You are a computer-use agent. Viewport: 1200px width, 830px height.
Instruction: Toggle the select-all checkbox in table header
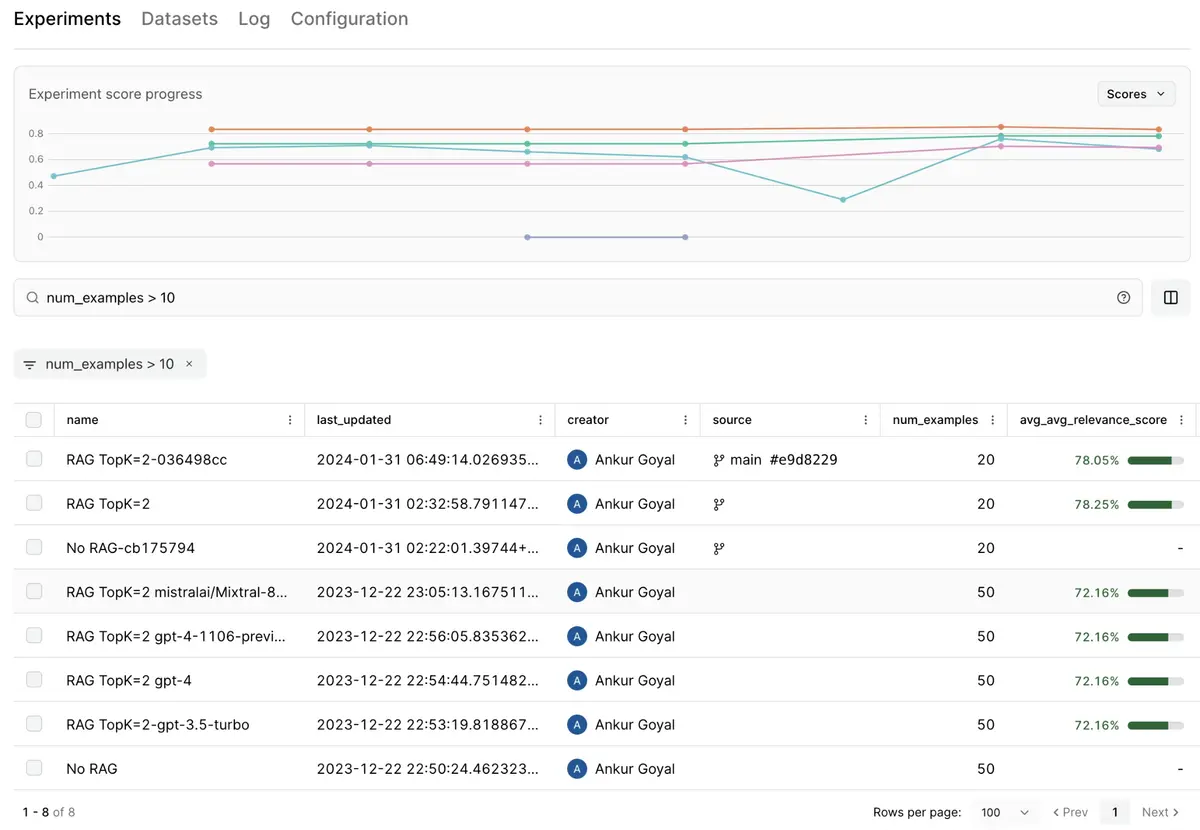34,420
